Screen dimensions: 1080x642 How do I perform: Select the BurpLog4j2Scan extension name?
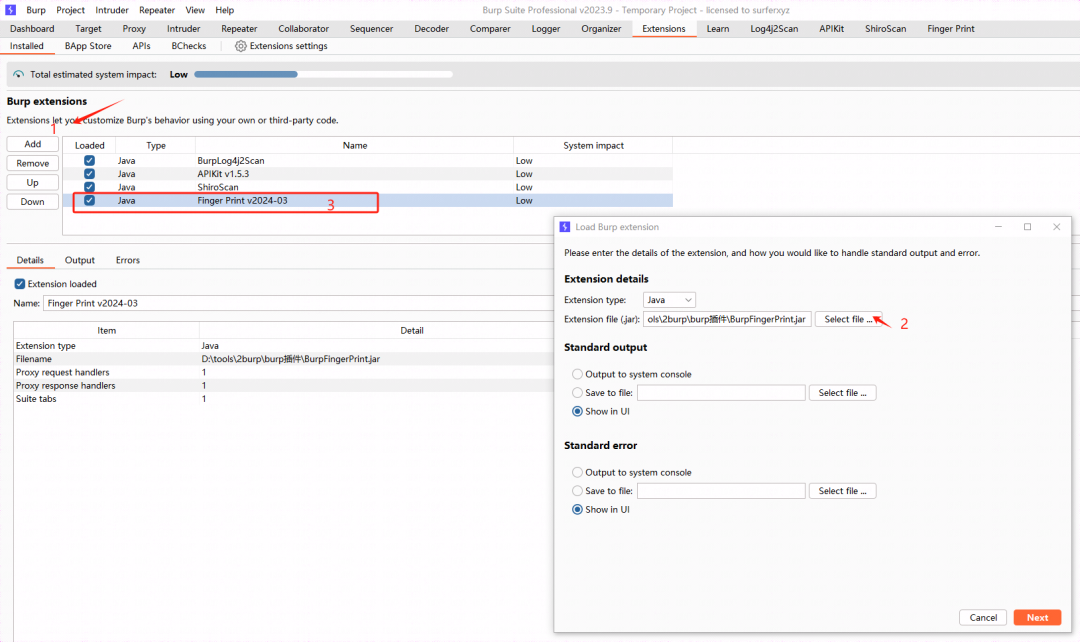pos(231,160)
